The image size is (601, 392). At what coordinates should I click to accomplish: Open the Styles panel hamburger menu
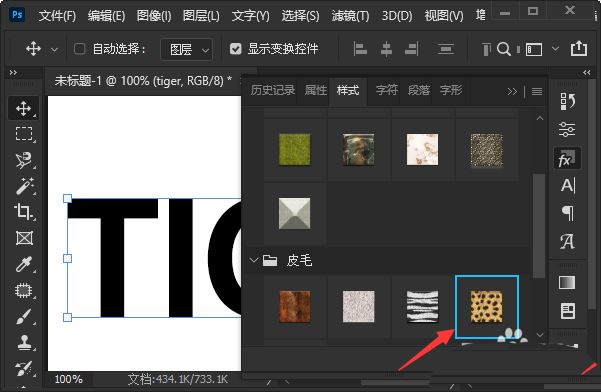[537, 91]
